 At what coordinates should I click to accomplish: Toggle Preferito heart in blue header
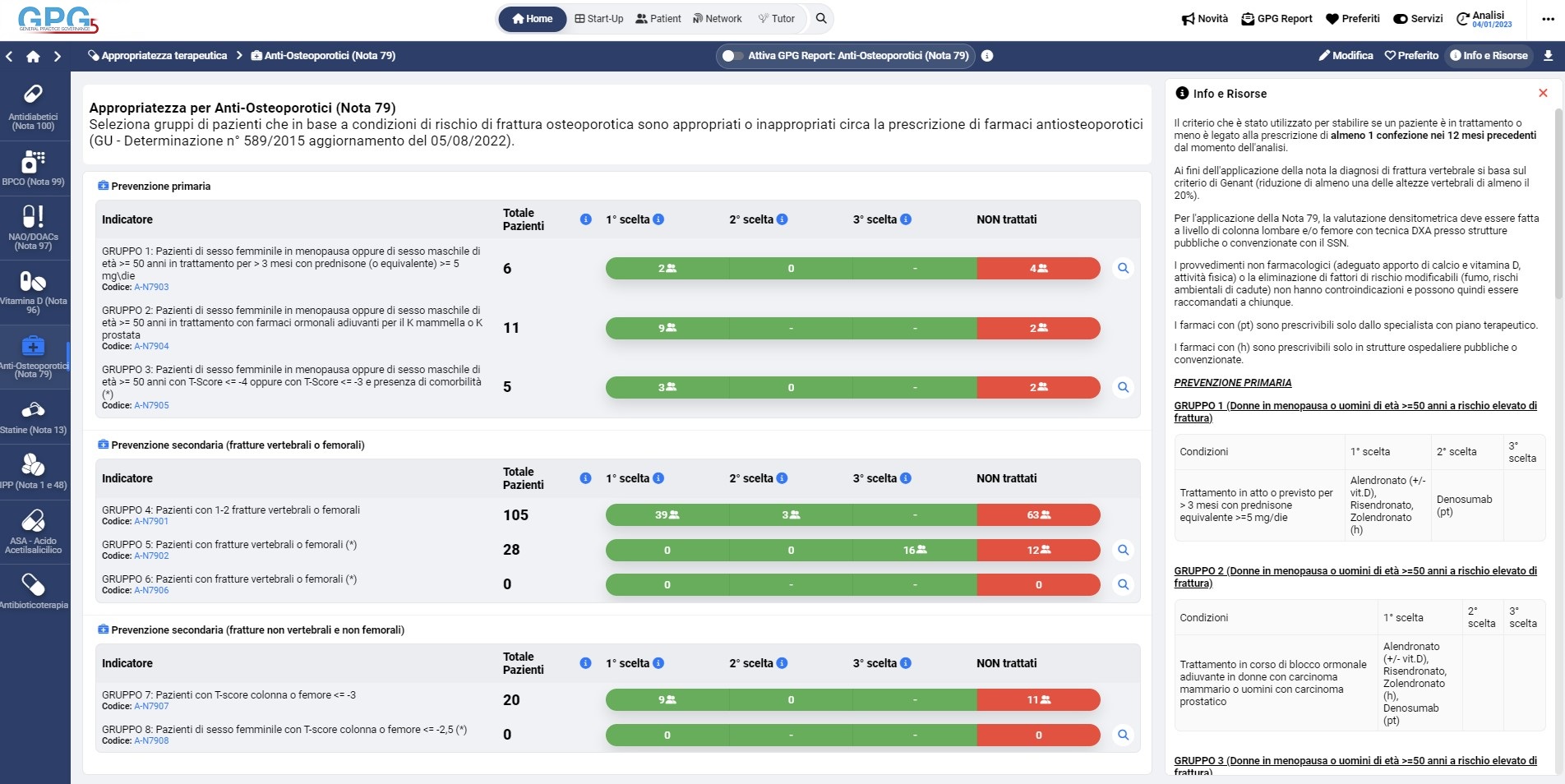coord(1411,56)
